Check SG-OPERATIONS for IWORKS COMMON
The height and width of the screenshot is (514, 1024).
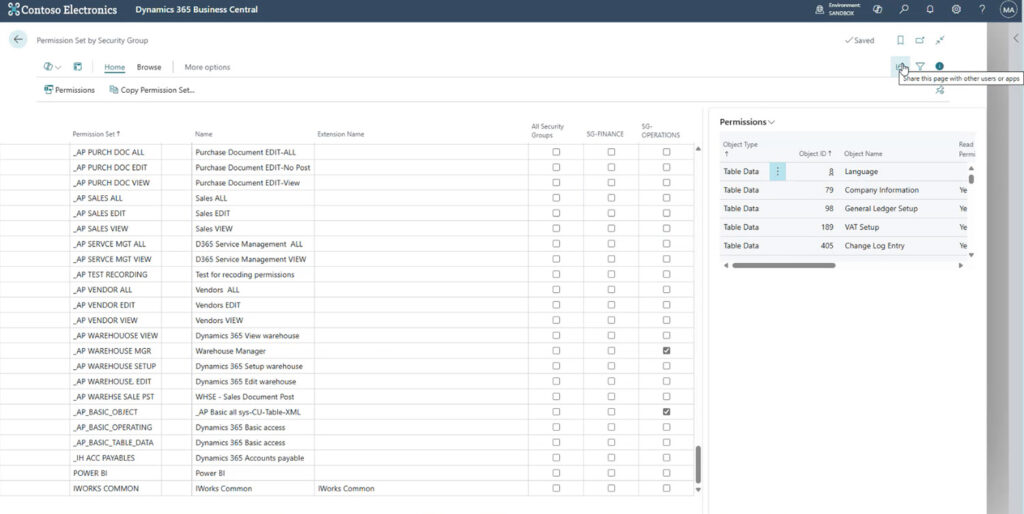click(666, 489)
